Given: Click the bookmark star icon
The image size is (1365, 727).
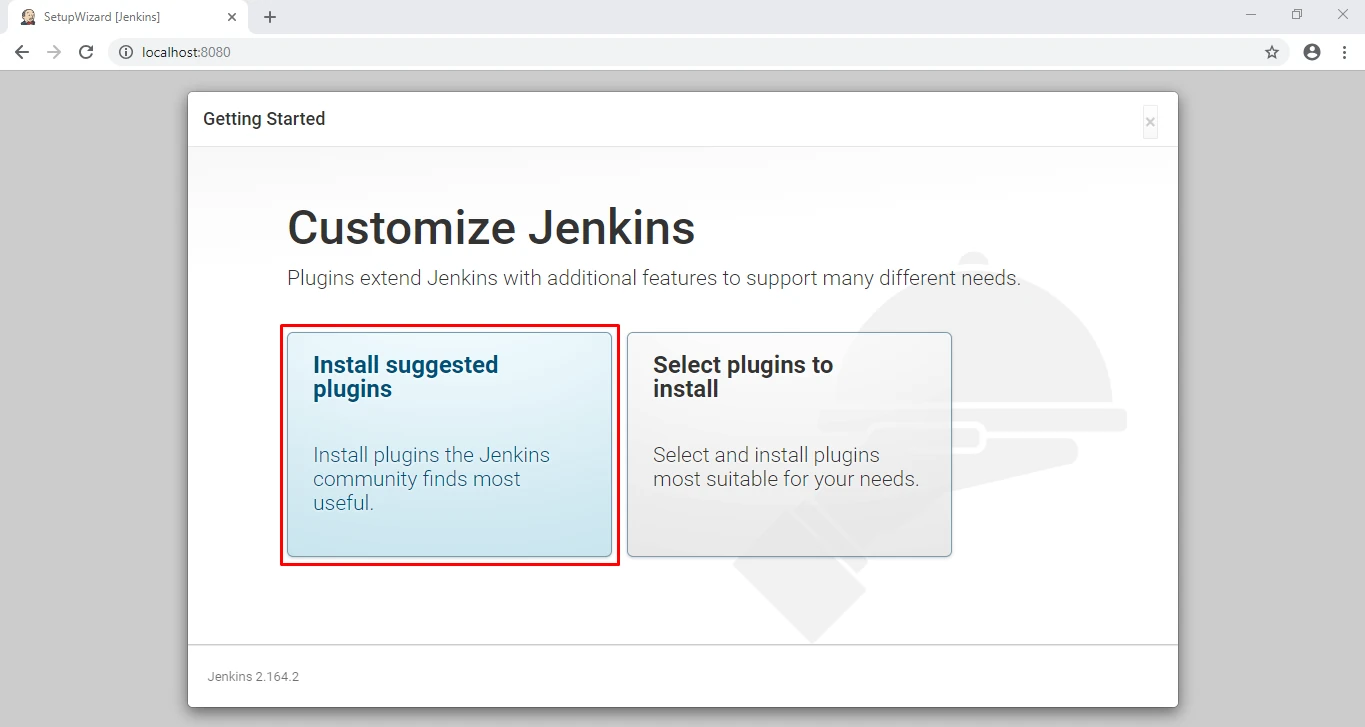Looking at the screenshot, I should coord(1271,51).
